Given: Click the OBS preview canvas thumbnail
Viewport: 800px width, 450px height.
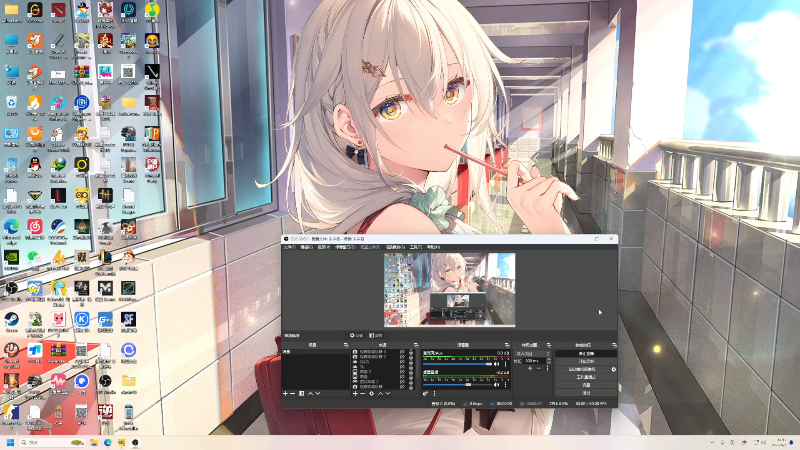Looking at the screenshot, I should coord(449,290).
